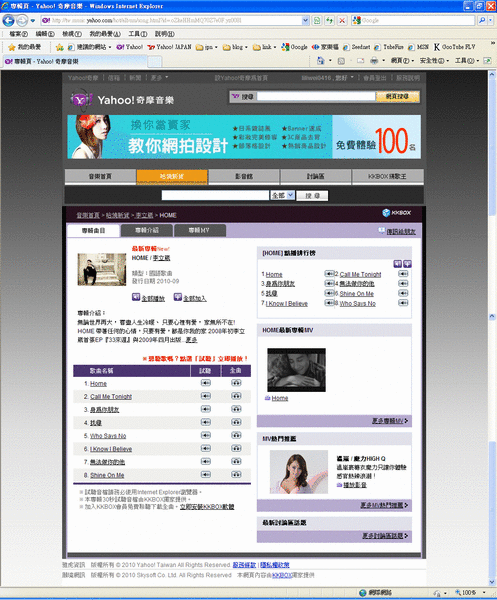Play full song for Who Says No
497x600 pixels.
pos(236,435)
